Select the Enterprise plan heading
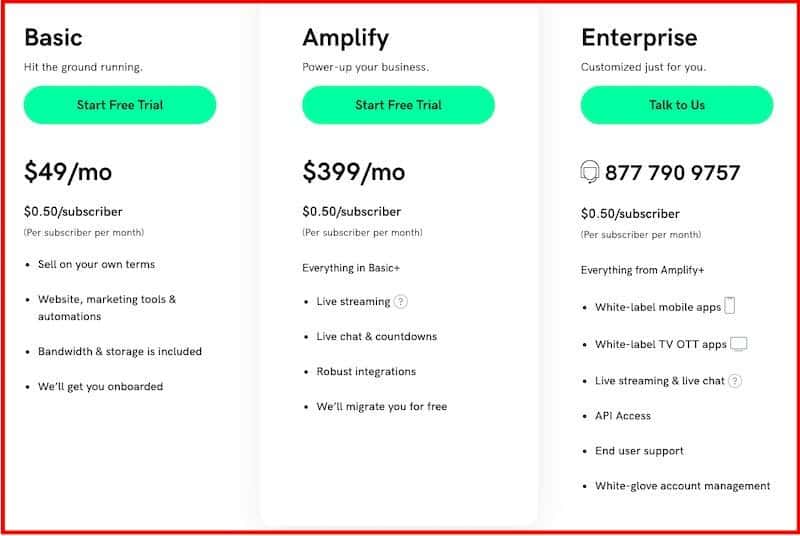This screenshot has width=800, height=536. [639, 38]
